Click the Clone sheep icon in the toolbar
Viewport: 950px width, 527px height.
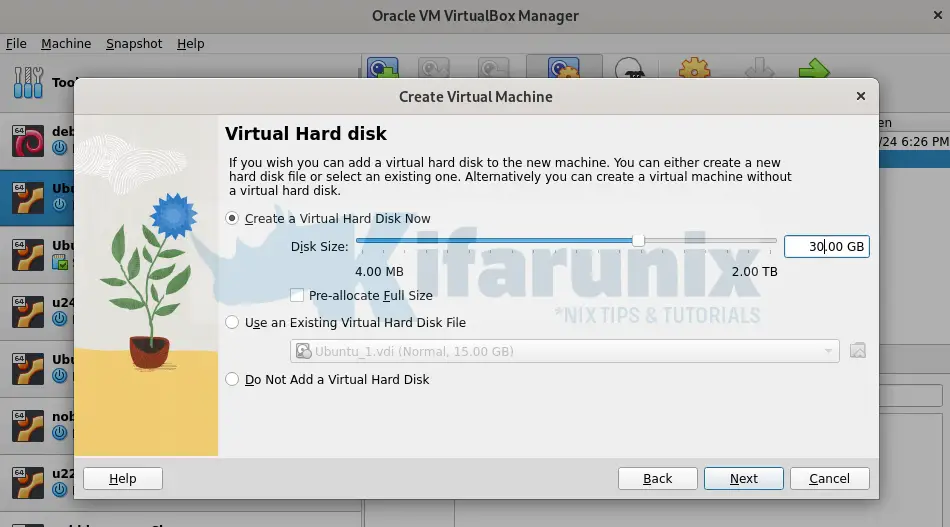point(629,68)
